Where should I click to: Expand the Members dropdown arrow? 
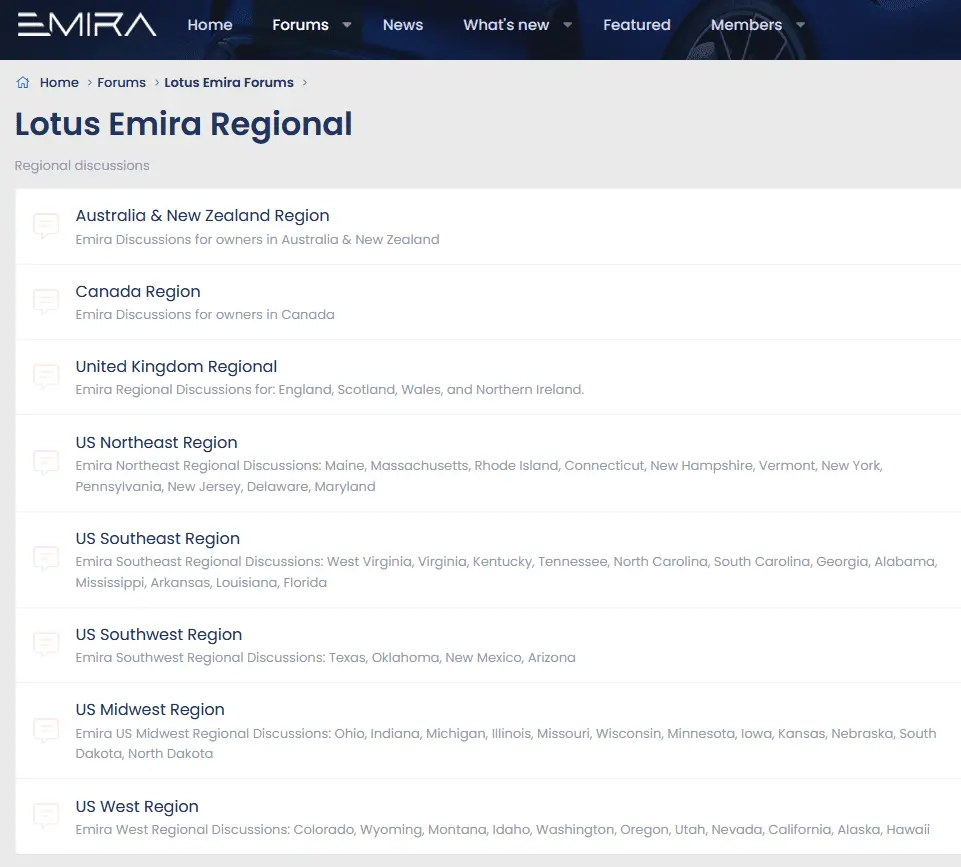click(800, 25)
